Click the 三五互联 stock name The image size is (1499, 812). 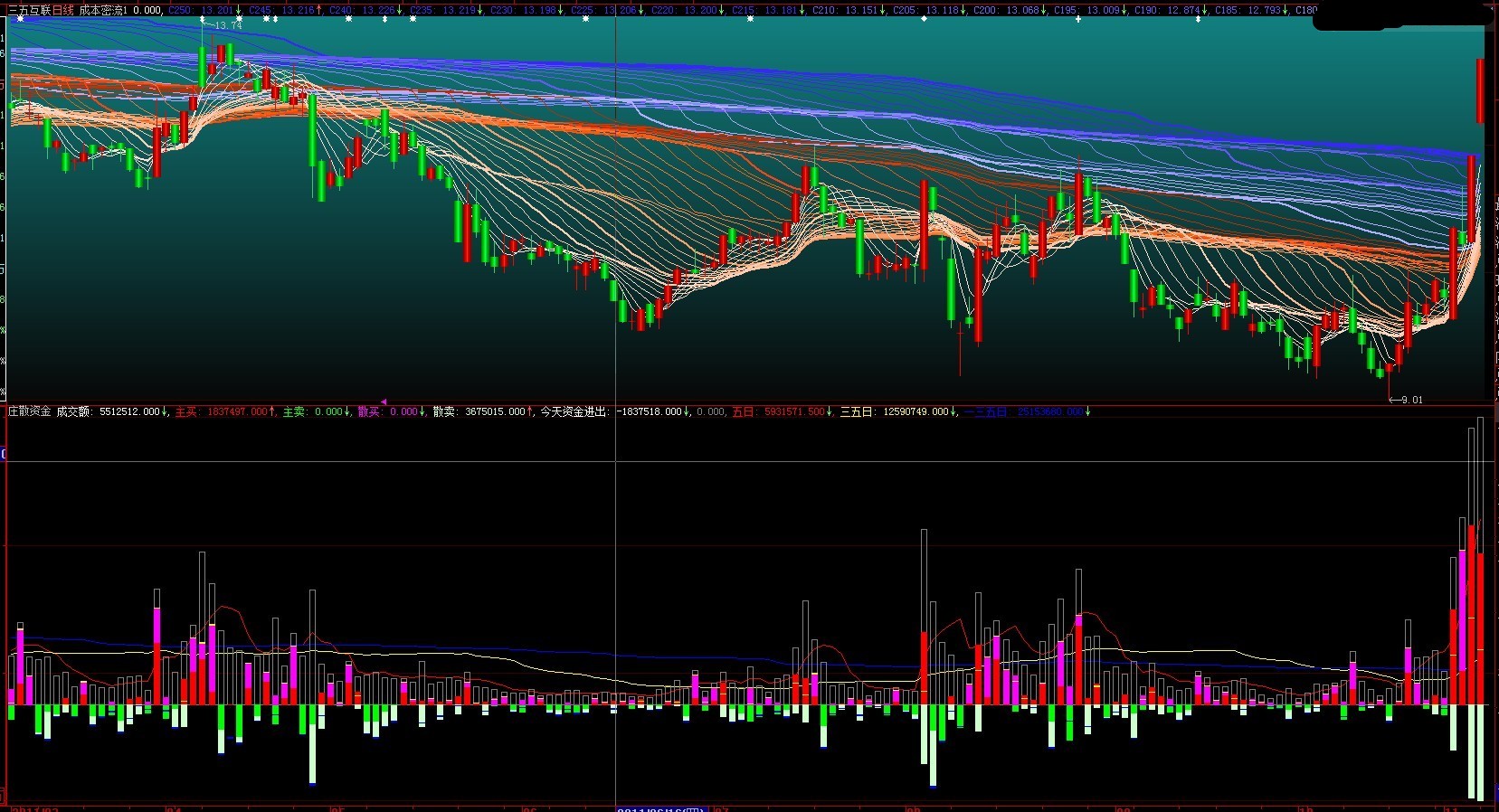pos(27,10)
